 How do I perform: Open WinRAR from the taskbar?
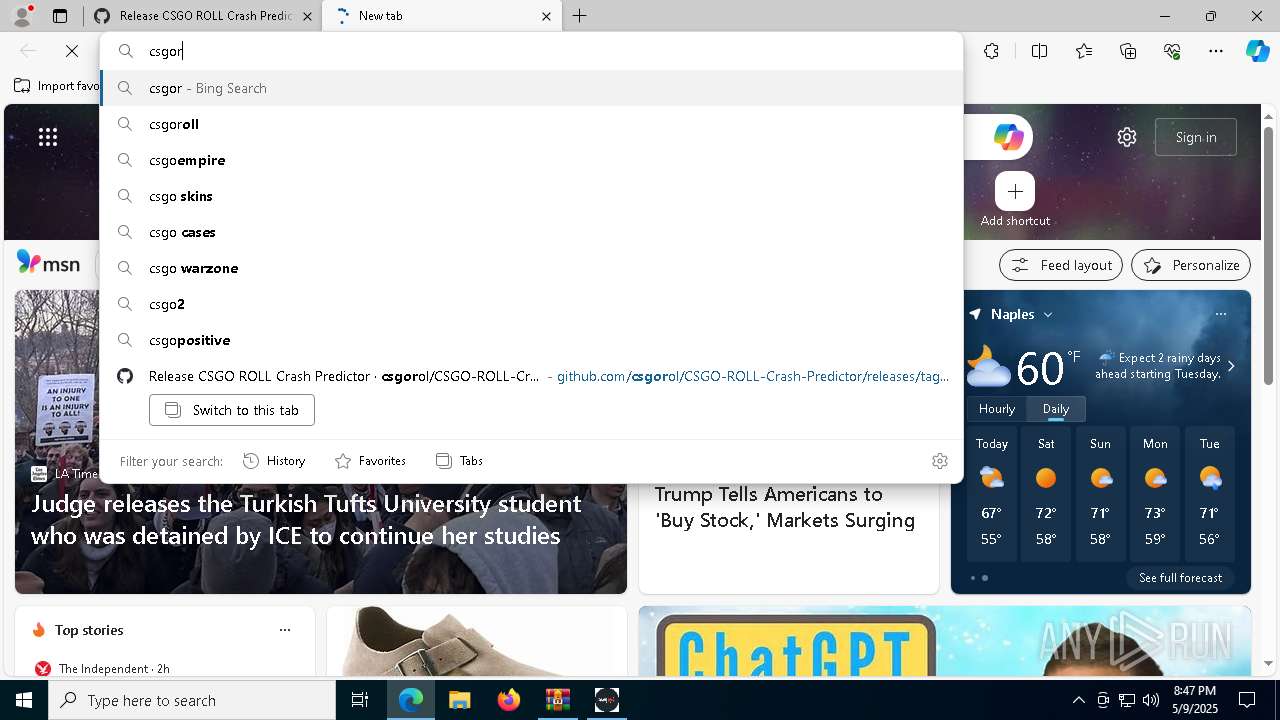click(x=557, y=700)
